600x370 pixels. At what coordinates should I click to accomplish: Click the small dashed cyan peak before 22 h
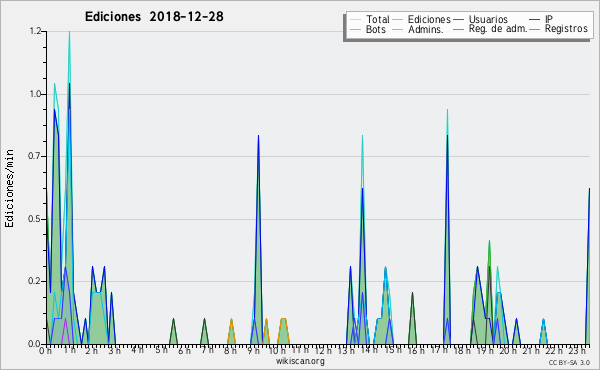pos(543,319)
